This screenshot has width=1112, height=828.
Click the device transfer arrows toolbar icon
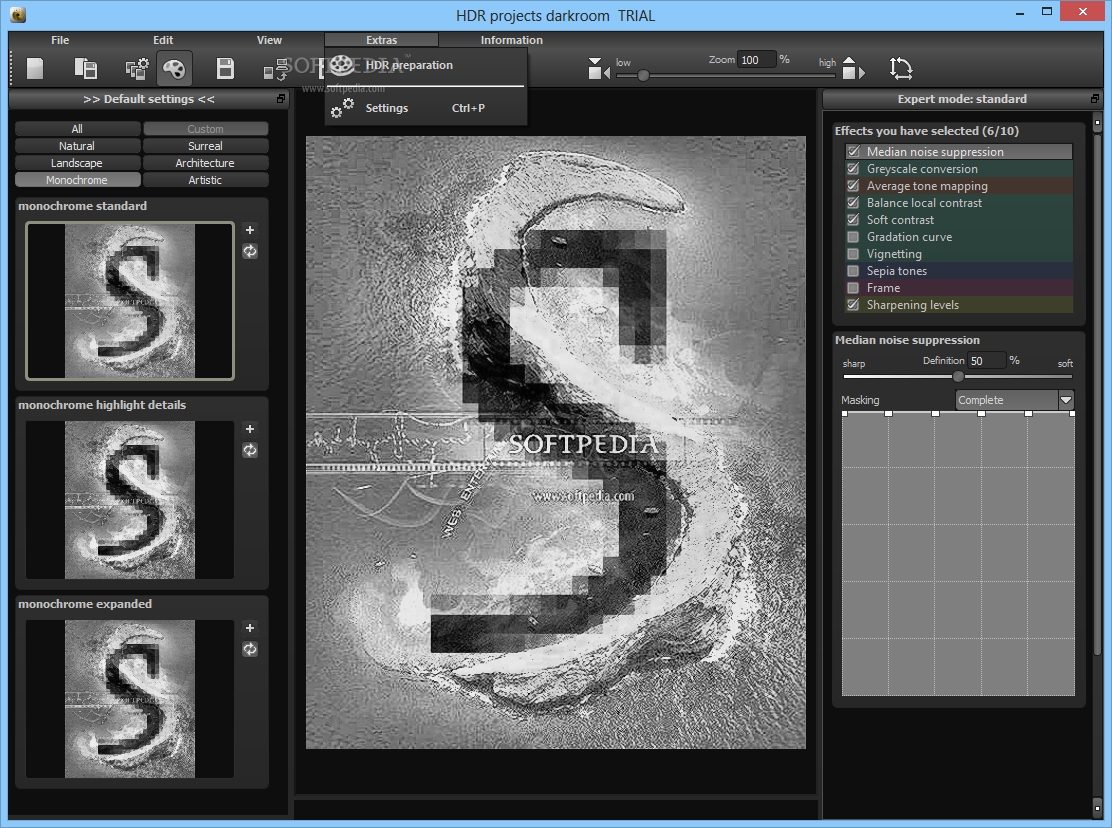[x=273, y=69]
